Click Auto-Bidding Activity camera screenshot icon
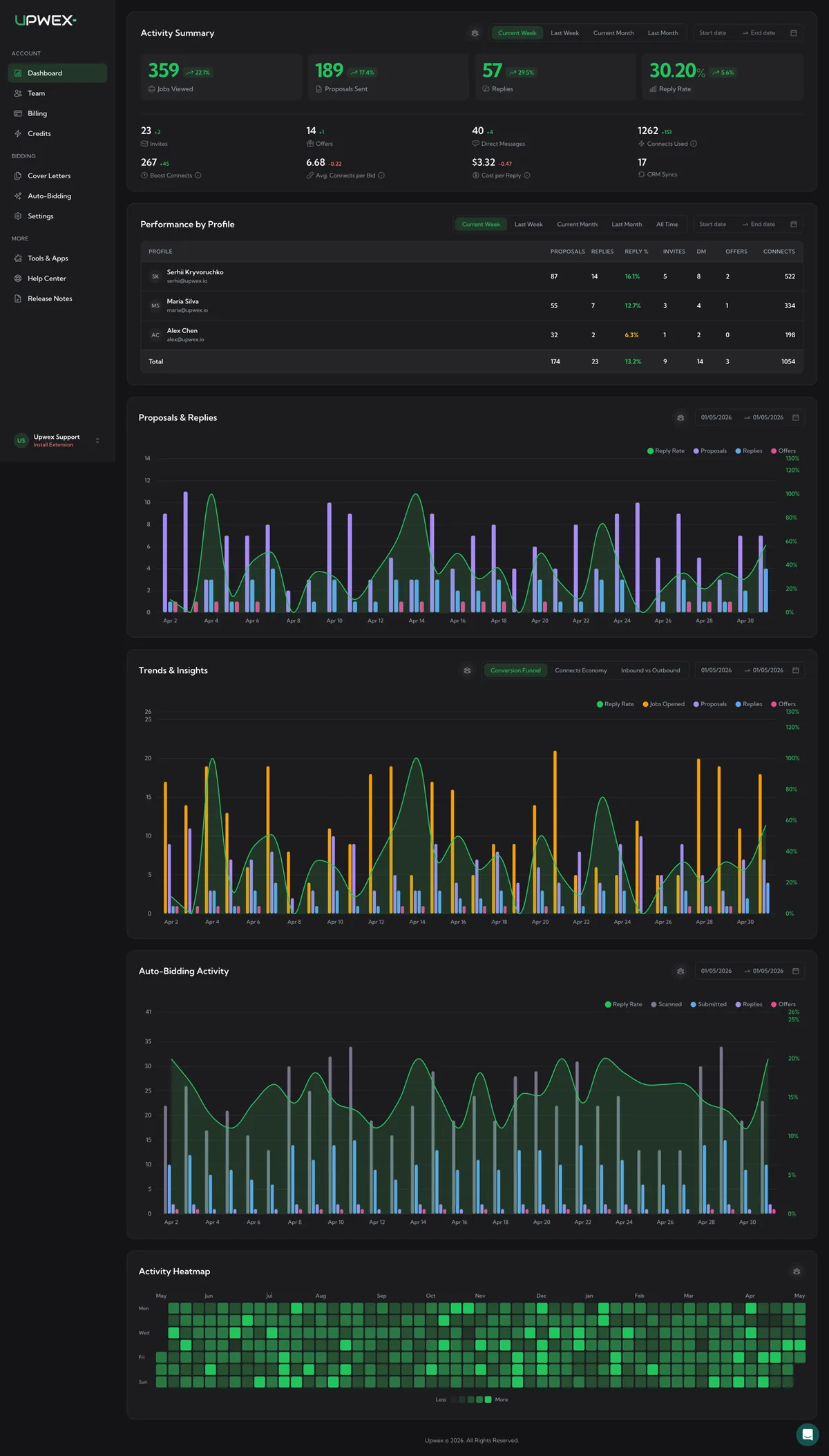 [x=680, y=971]
